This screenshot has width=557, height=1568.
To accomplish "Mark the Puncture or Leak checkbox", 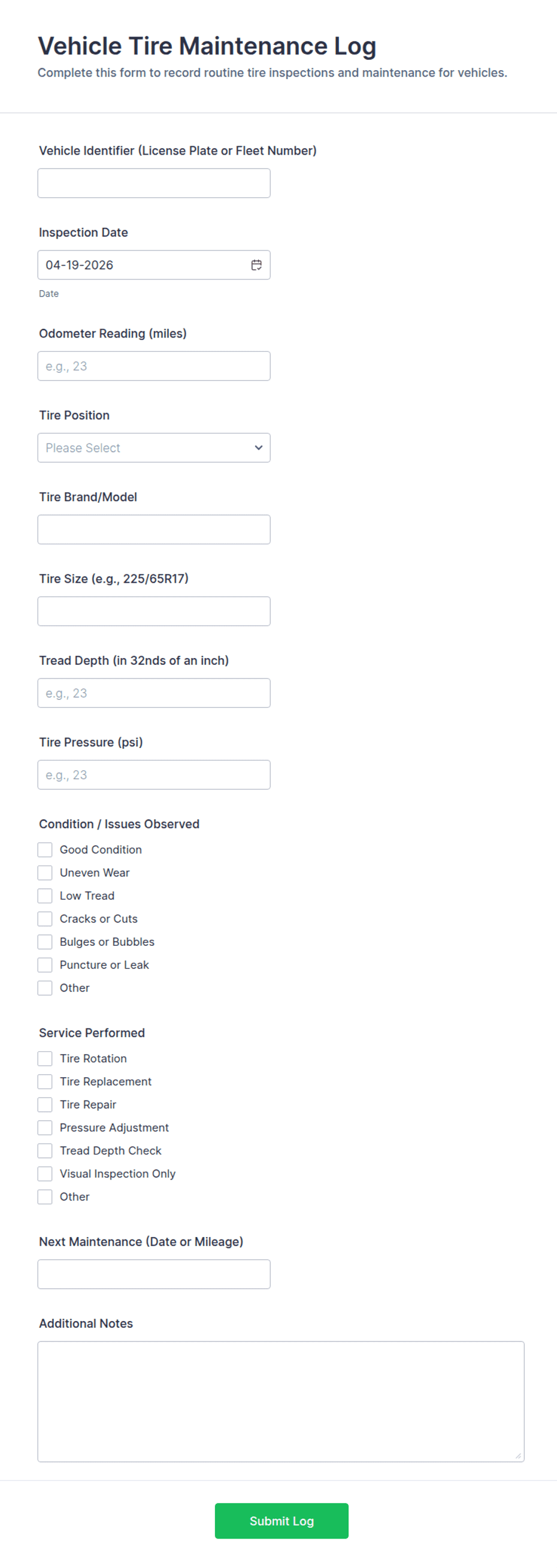I will click(45, 965).
